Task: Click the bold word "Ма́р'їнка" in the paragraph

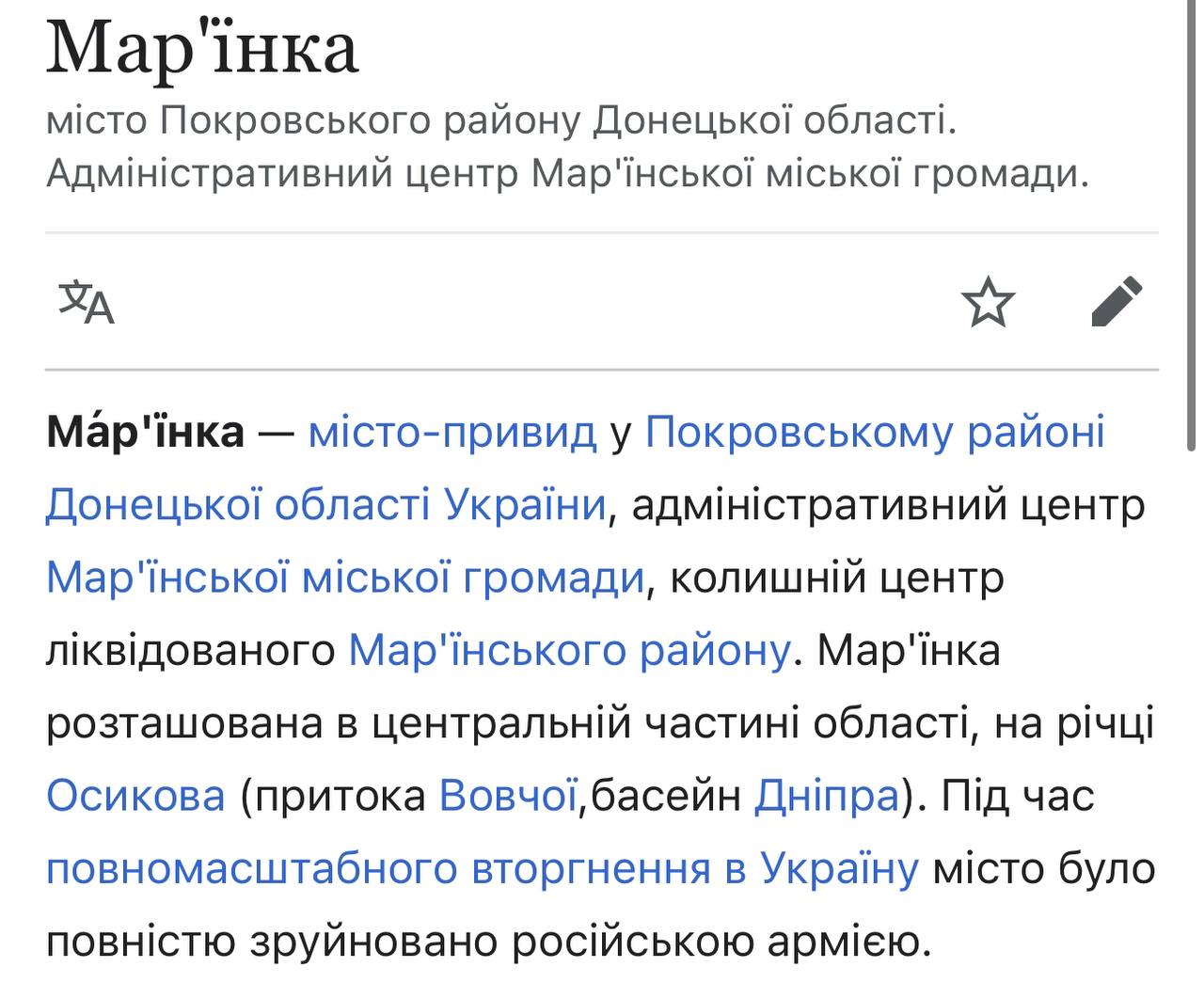Action: tap(145, 433)
